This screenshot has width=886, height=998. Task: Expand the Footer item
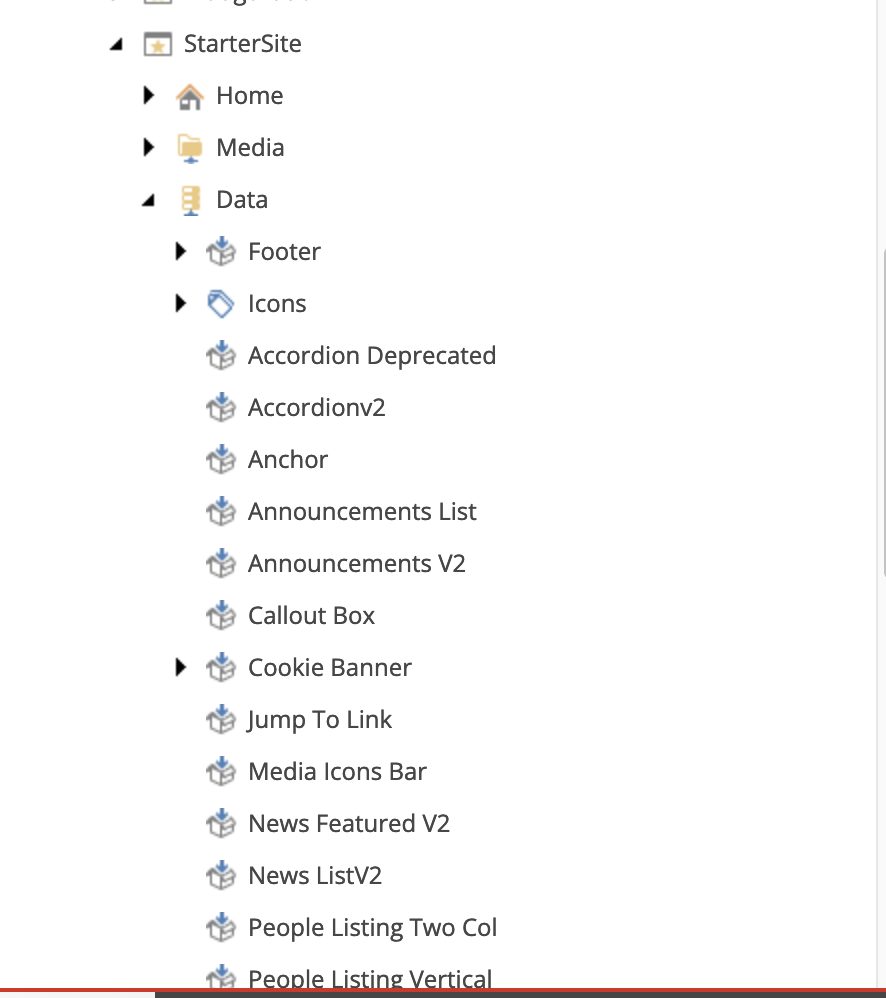coord(180,251)
